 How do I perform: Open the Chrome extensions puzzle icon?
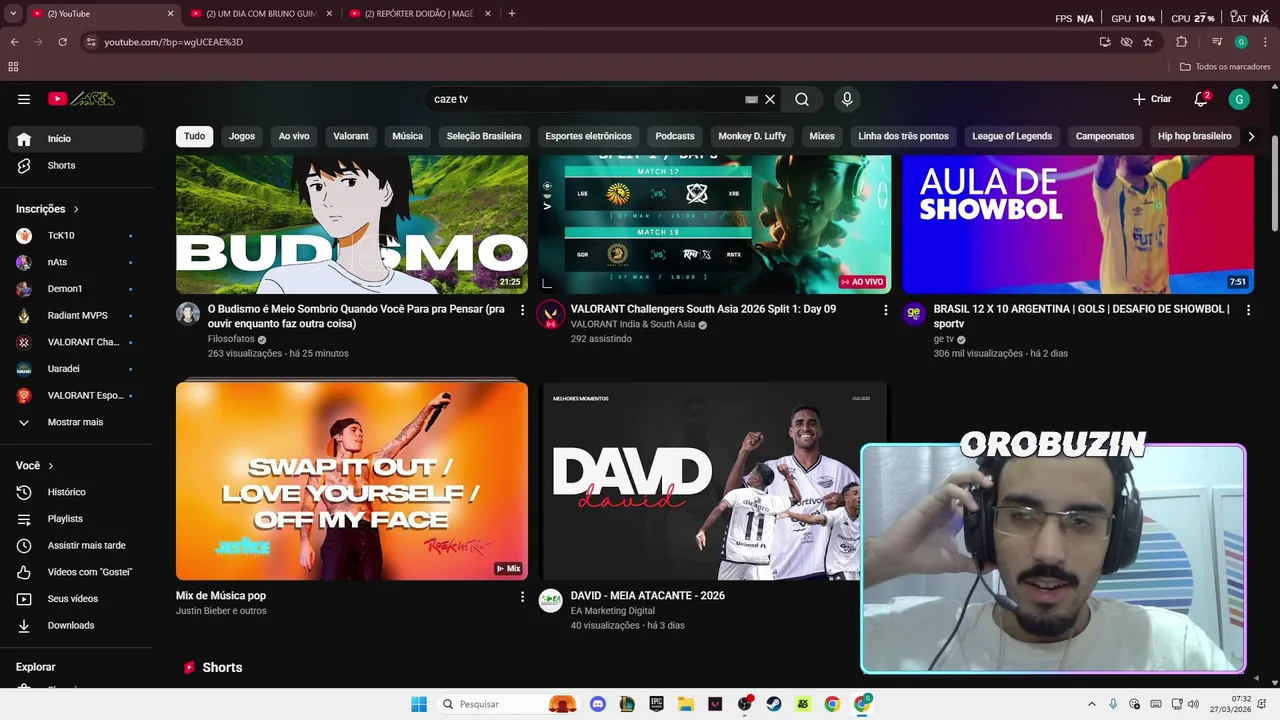click(x=1182, y=42)
